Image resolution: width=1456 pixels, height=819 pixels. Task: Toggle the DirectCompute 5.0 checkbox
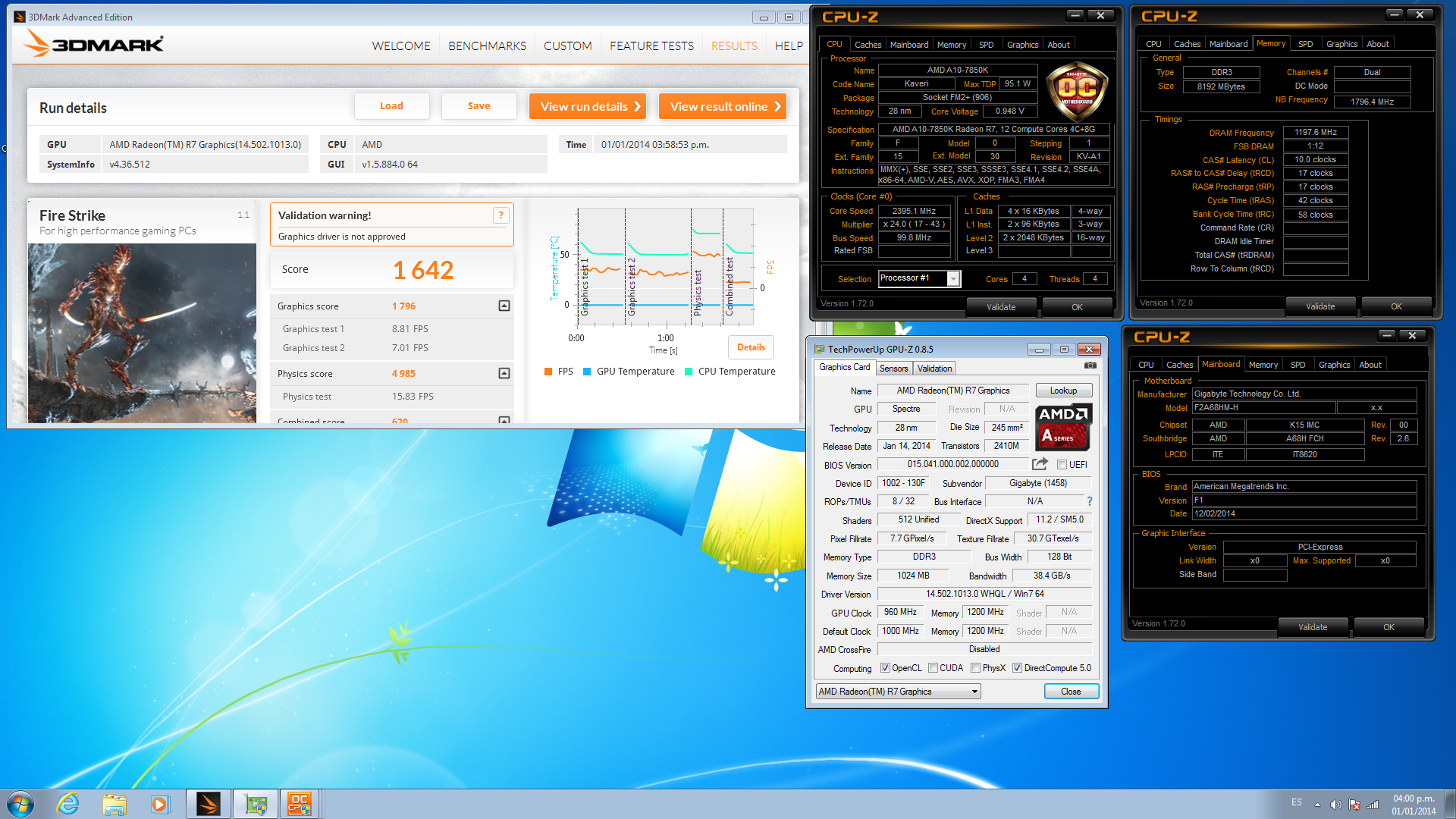coord(1018,668)
